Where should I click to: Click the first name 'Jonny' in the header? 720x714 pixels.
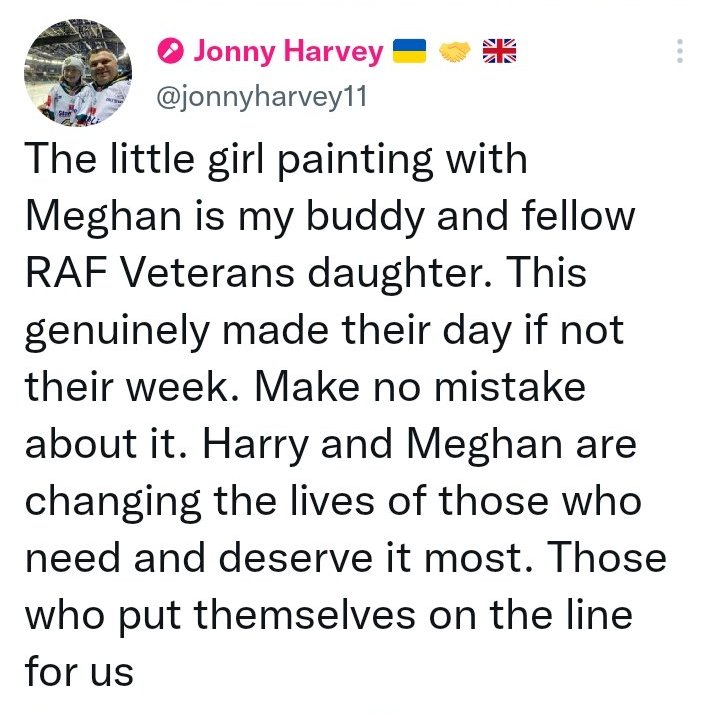[x=234, y=51]
